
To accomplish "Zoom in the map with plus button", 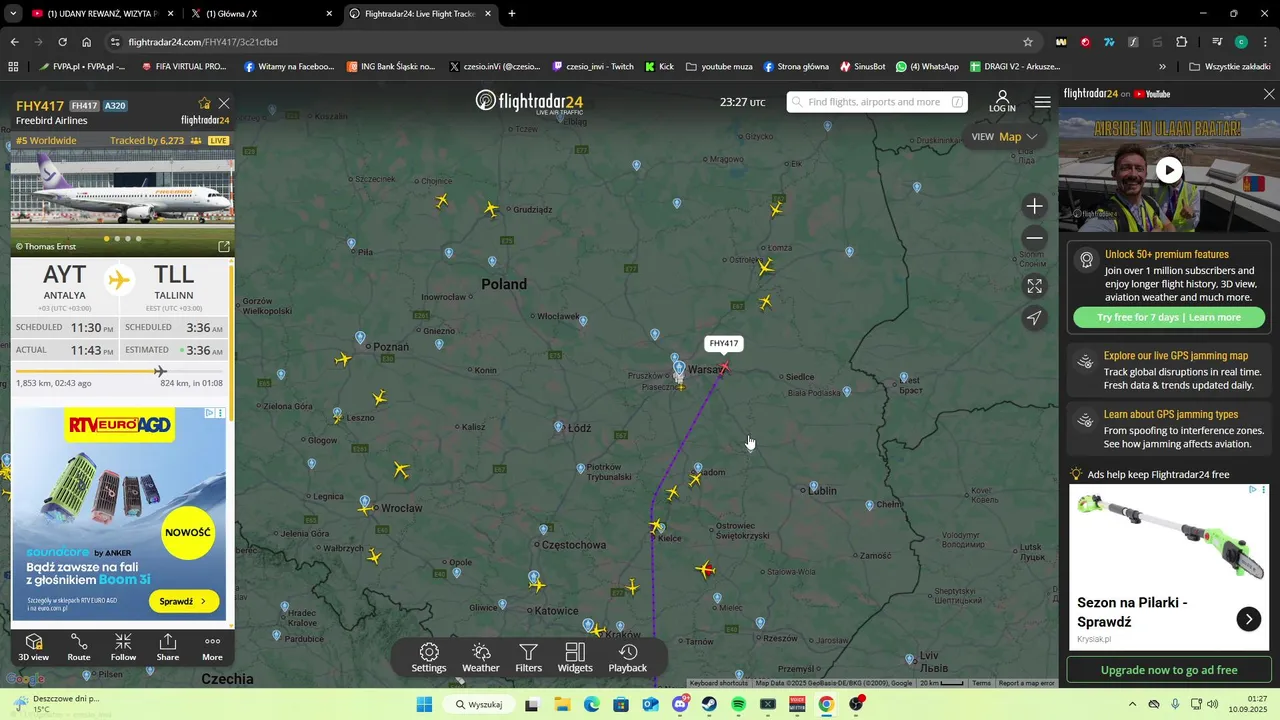I will pos(1035,206).
